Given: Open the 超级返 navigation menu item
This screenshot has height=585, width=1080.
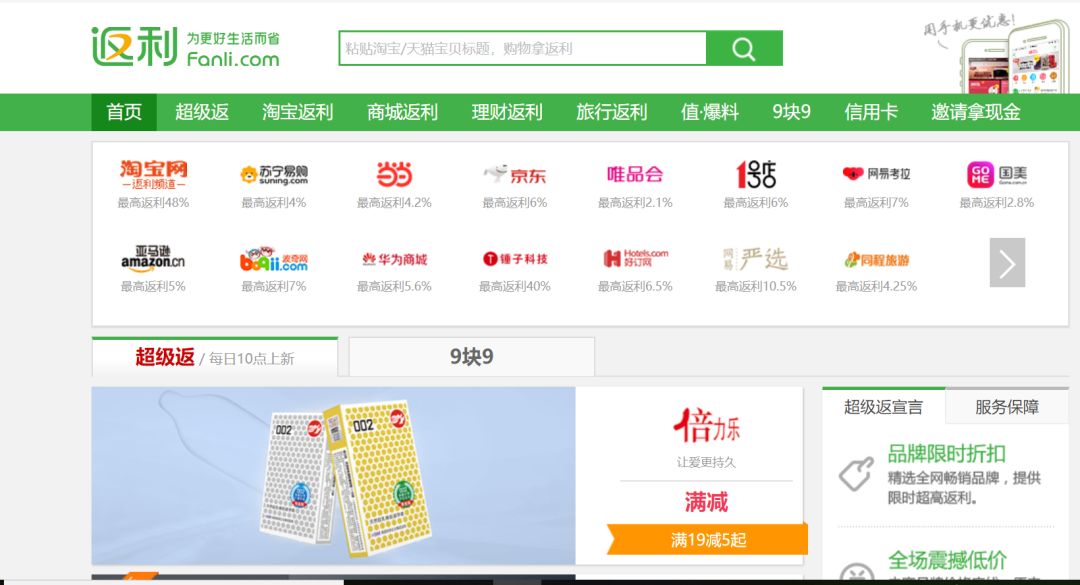Looking at the screenshot, I should (202, 112).
